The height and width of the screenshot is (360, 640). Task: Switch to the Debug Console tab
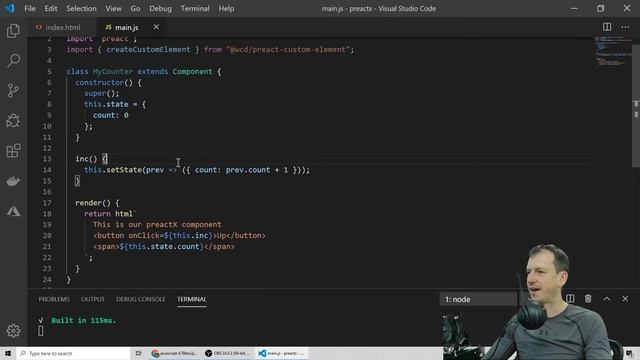click(141, 299)
